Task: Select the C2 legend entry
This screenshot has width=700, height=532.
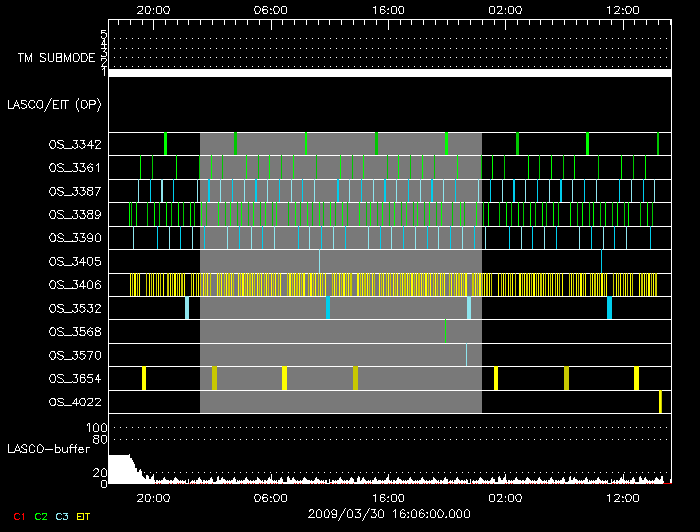Action: click(41, 516)
